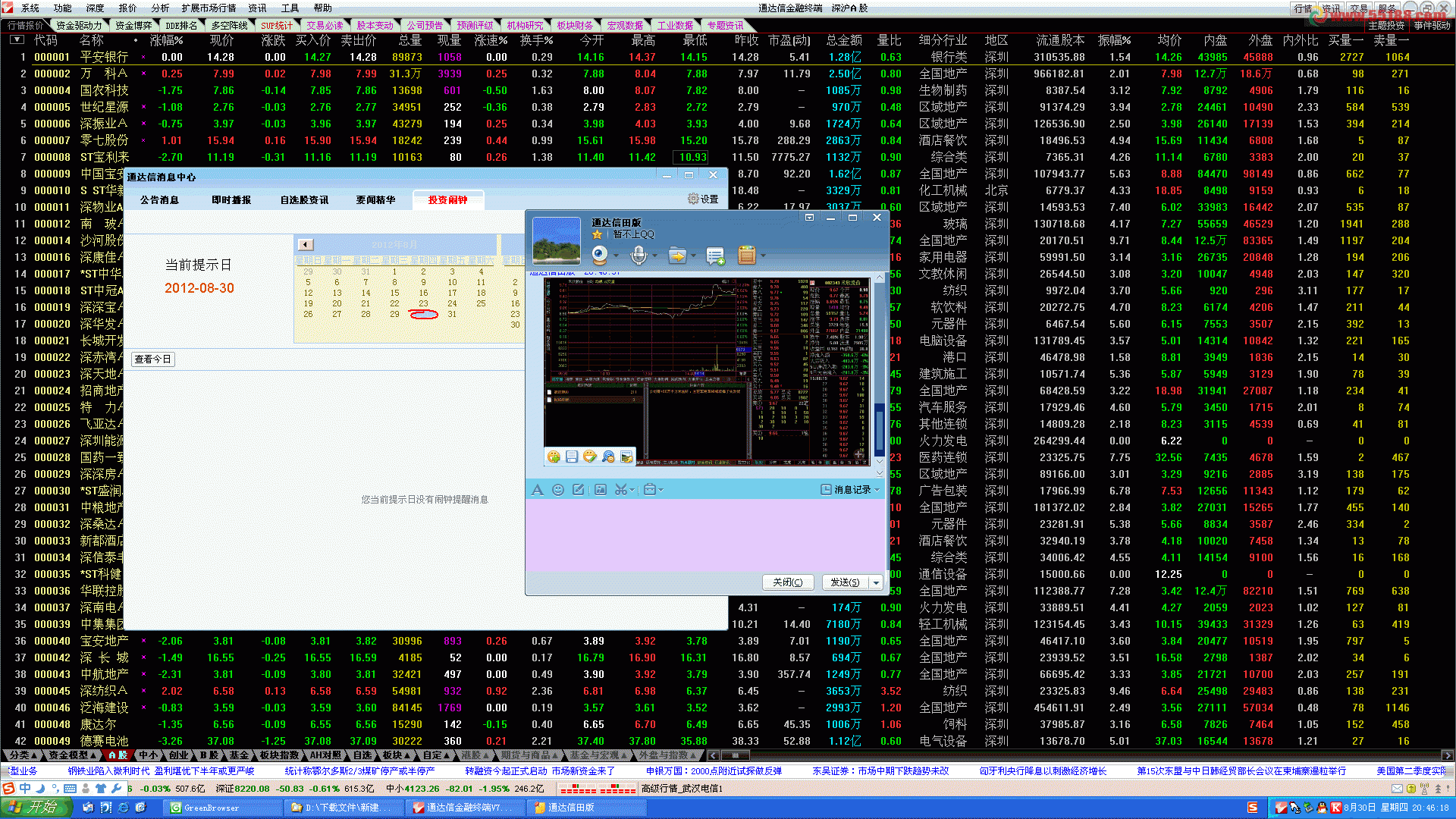Click the font style A icon
Viewport: 1456px width, 819px height.
coord(538,490)
